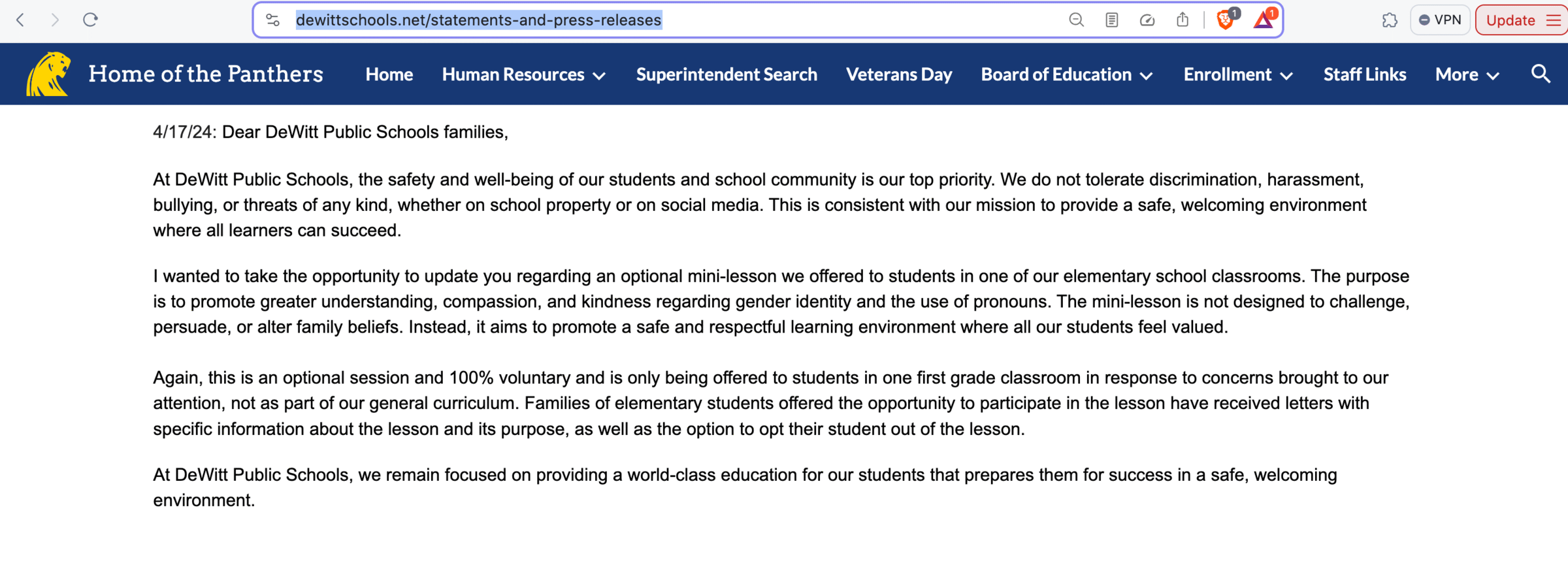Open the Enrollment dropdown menu
The width and height of the screenshot is (1568, 584).
[1238, 74]
